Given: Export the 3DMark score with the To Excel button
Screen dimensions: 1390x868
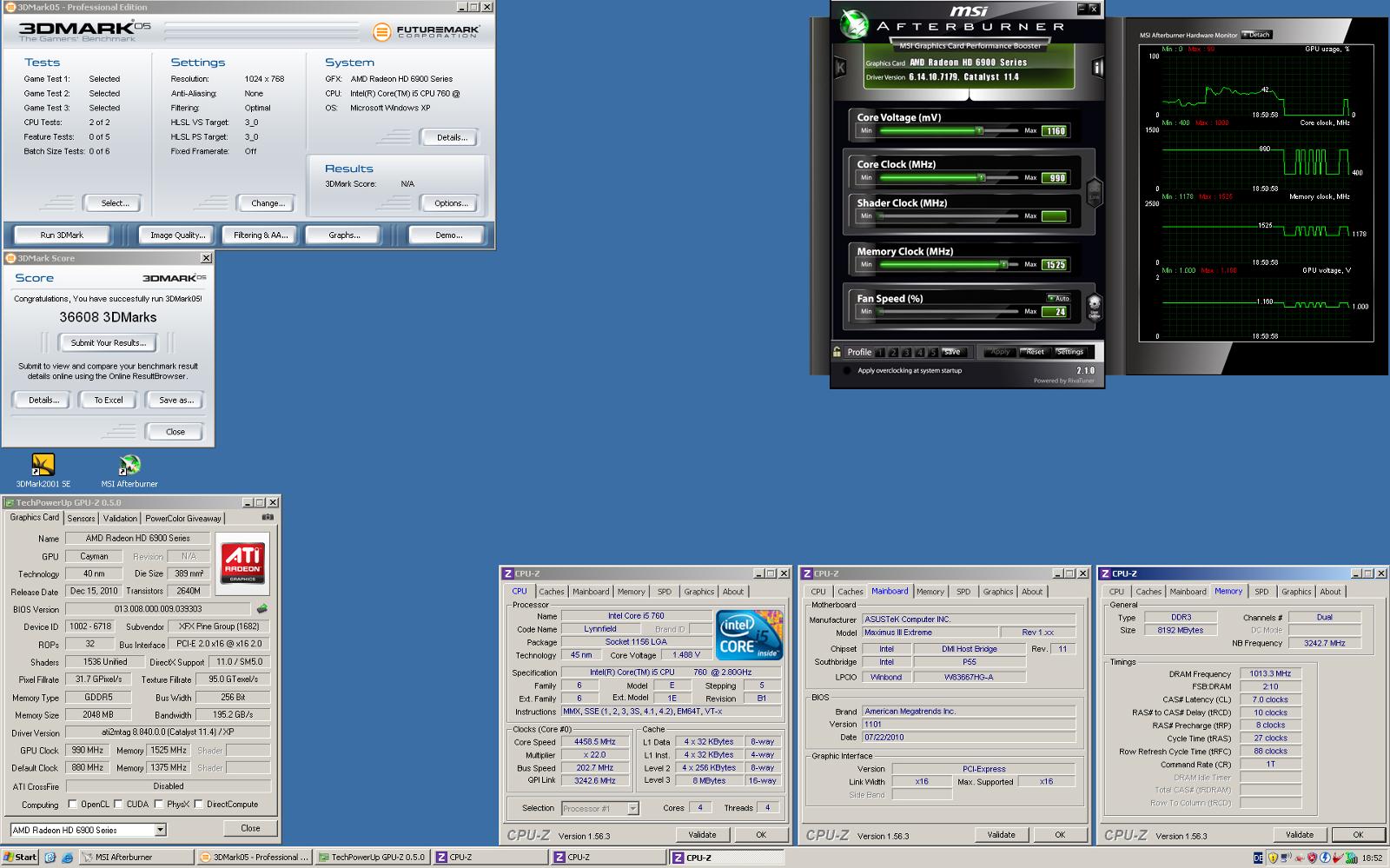Looking at the screenshot, I should 109,400.
